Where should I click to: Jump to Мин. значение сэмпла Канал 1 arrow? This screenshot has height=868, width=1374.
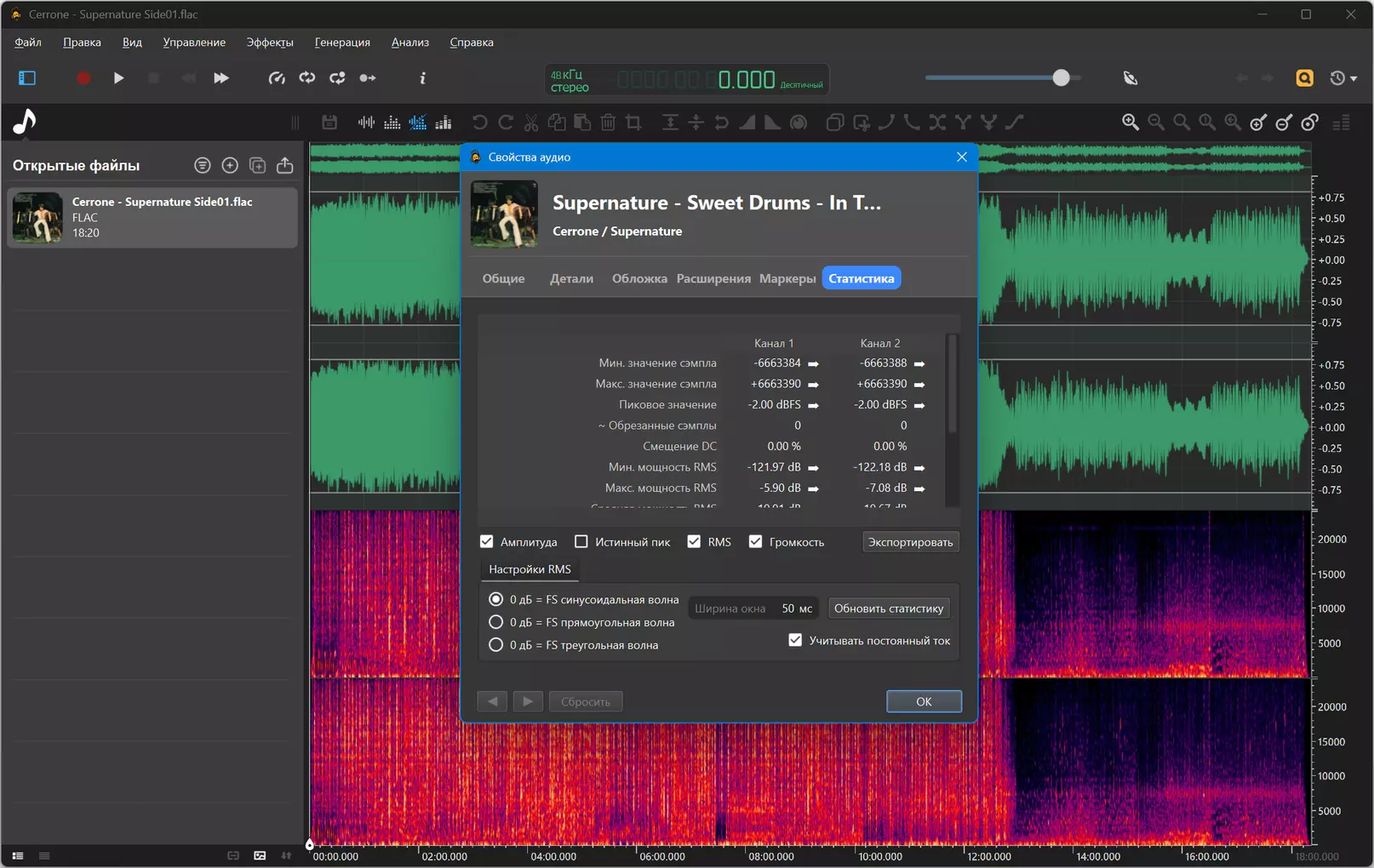pos(814,363)
